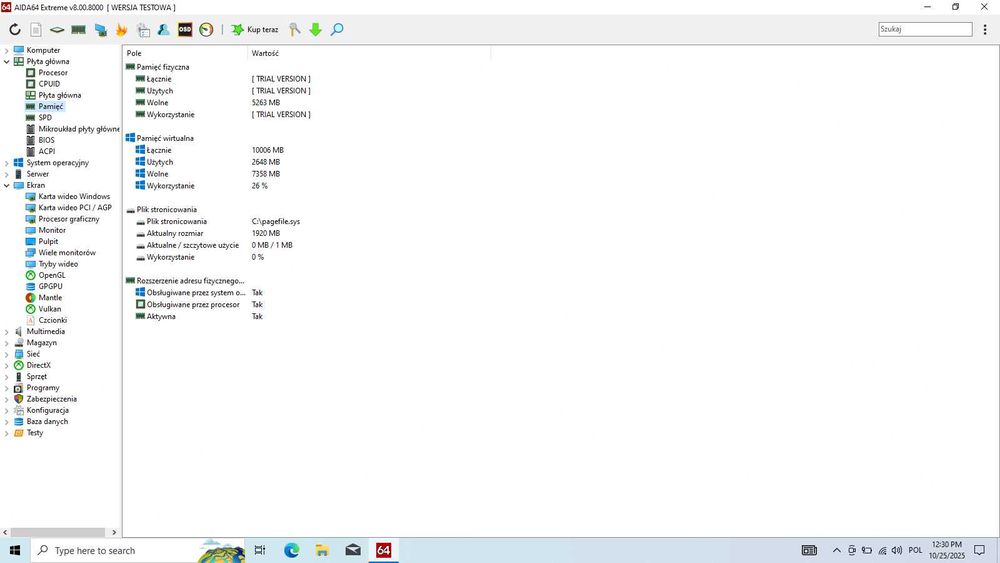This screenshot has width=1000, height=563.
Task: Select Czcionki in the tree
Action: tap(52, 320)
